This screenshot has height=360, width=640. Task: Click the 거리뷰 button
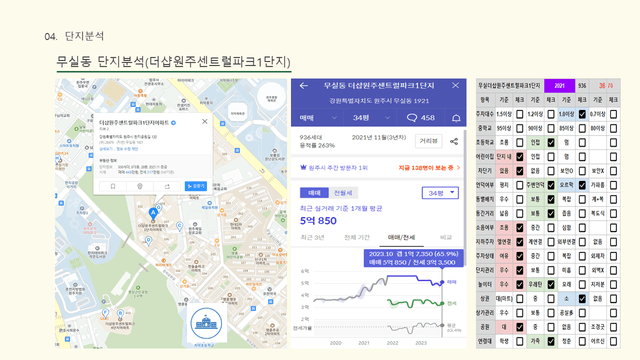[429, 141]
